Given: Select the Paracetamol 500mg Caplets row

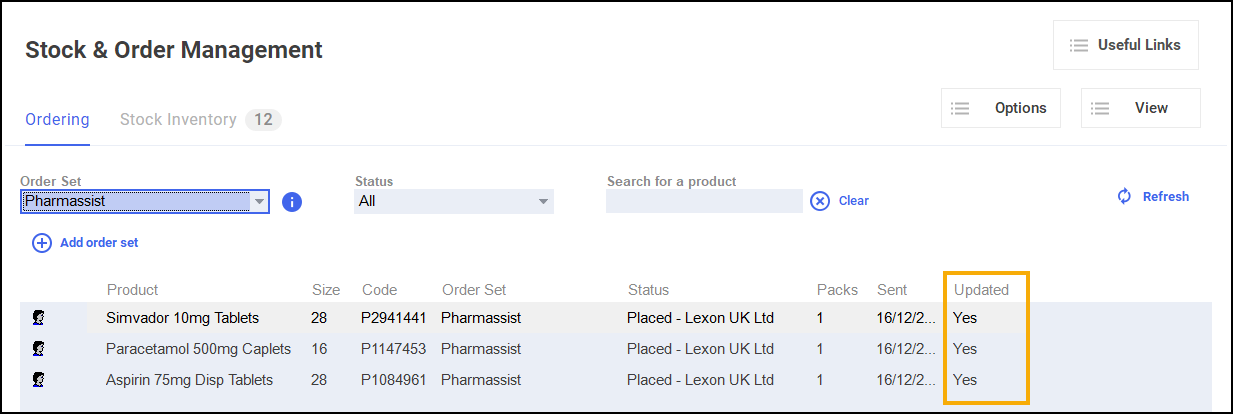Looking at the screenshot, I should 198,349.
